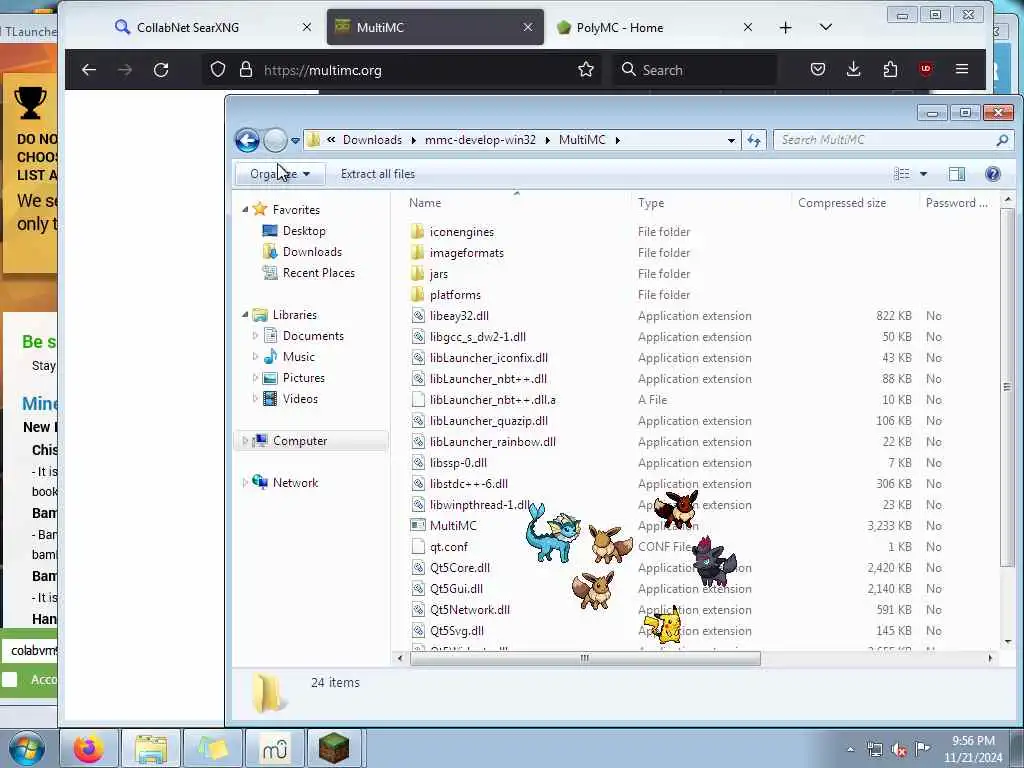
Task: Sort by Compressed size column
Action: pyautogui.click(x=854, y=202)
